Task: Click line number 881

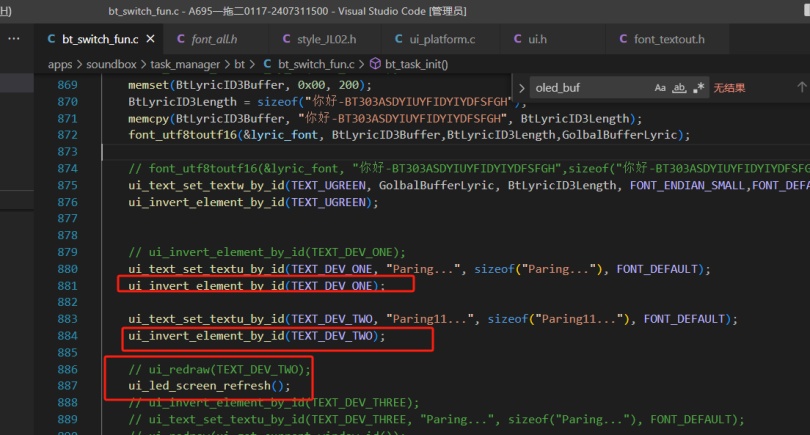Action: [x=67, y=286]
